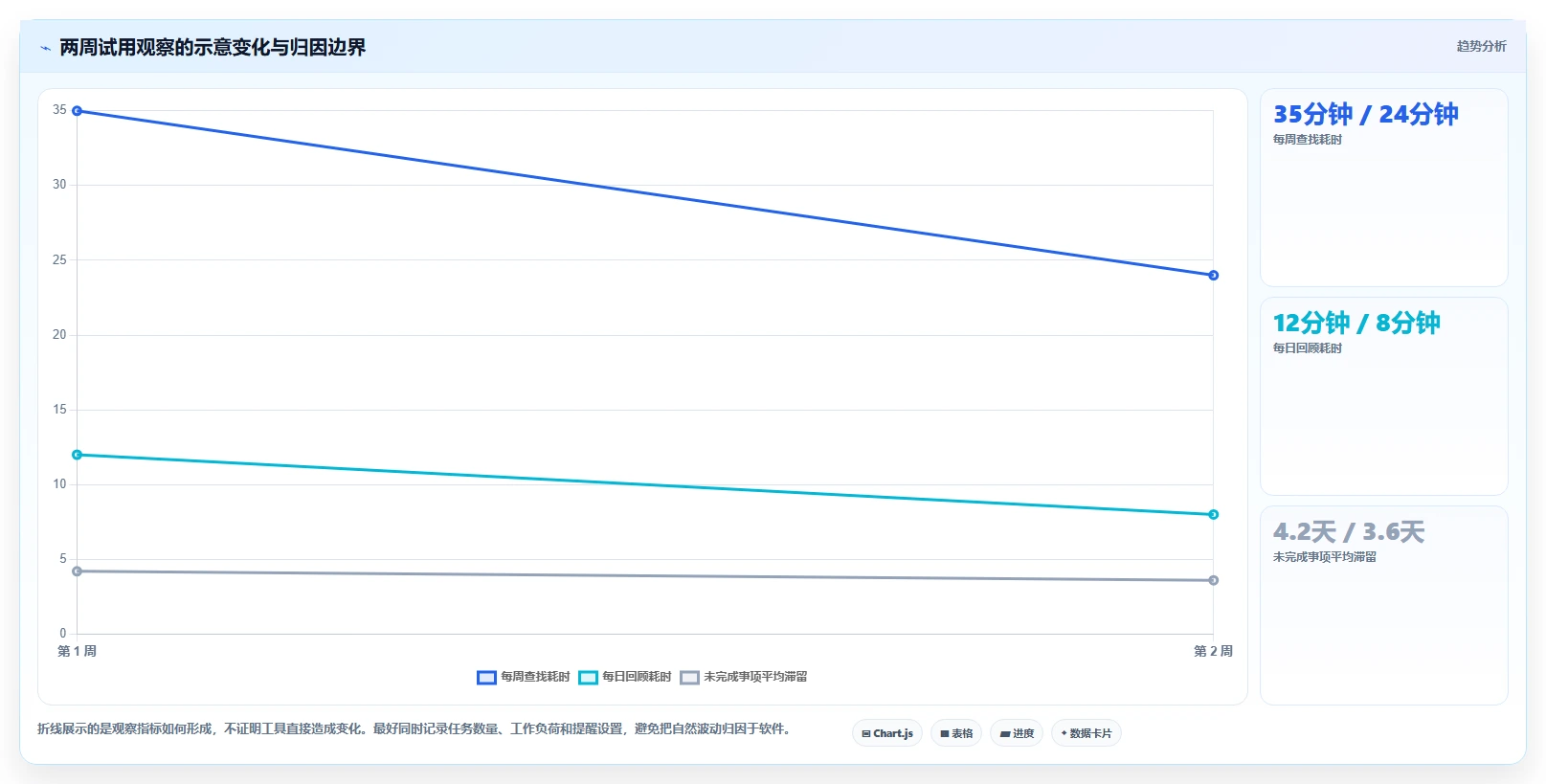The image size is (1546, 784).
Task: Click the 每日回顾耗时 card caption
Action: tap(1308, 348)
